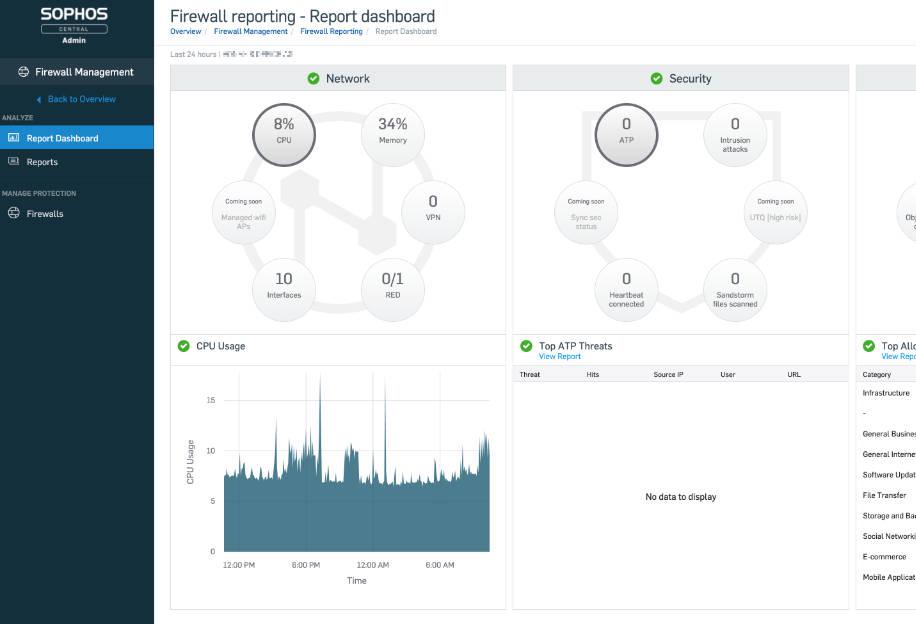Open Firewall Management in sidebar
Screen dimensions: 916x624
[77, 72]
